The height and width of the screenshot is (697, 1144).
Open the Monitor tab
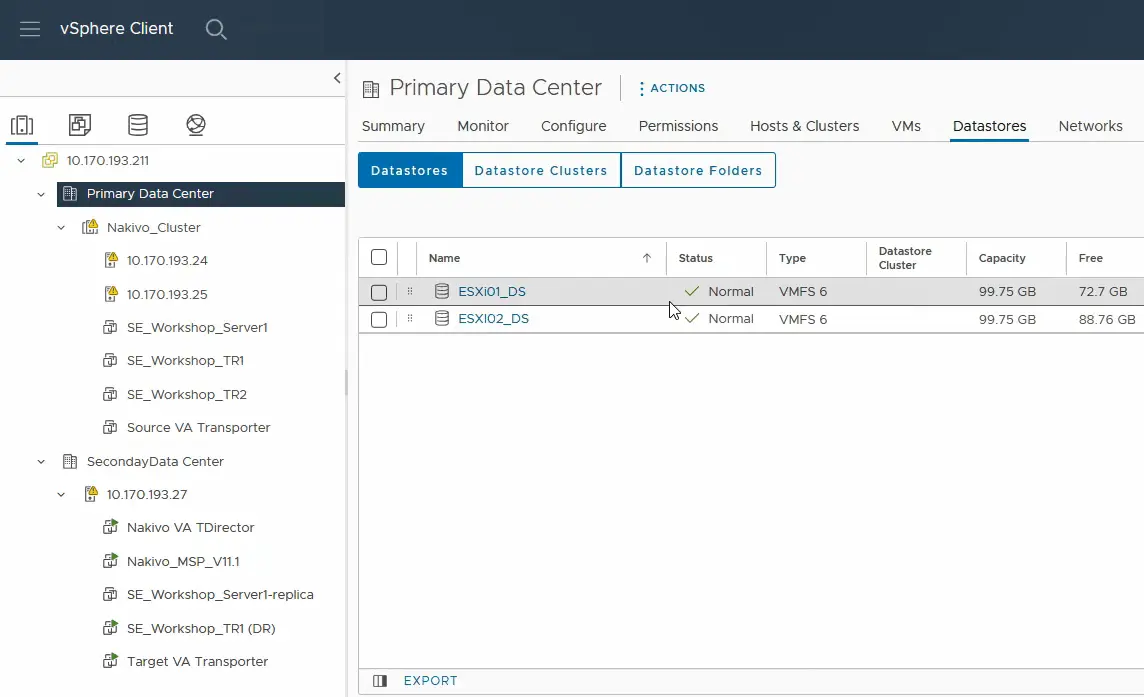483,126
